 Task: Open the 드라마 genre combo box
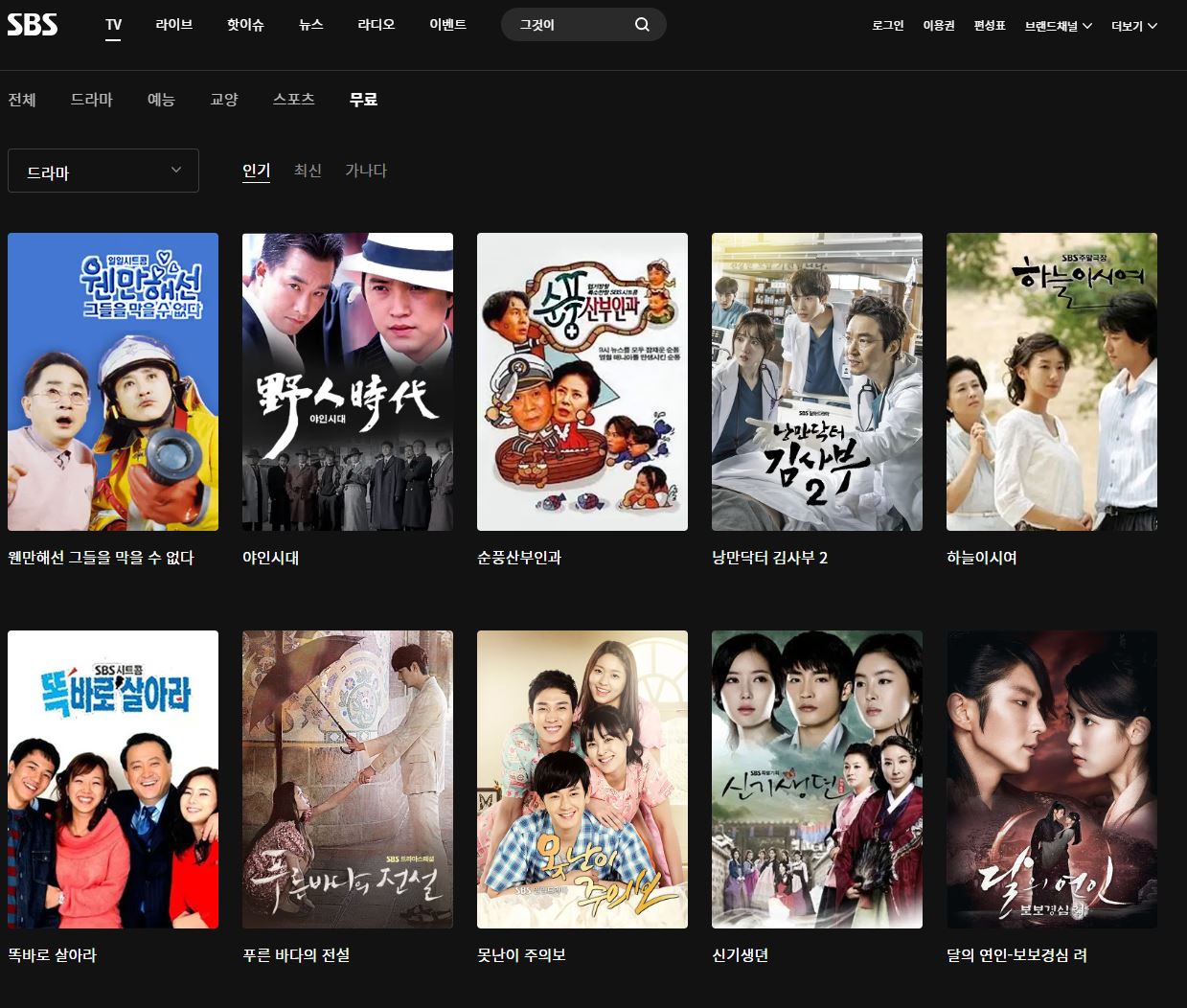point(103,171)
